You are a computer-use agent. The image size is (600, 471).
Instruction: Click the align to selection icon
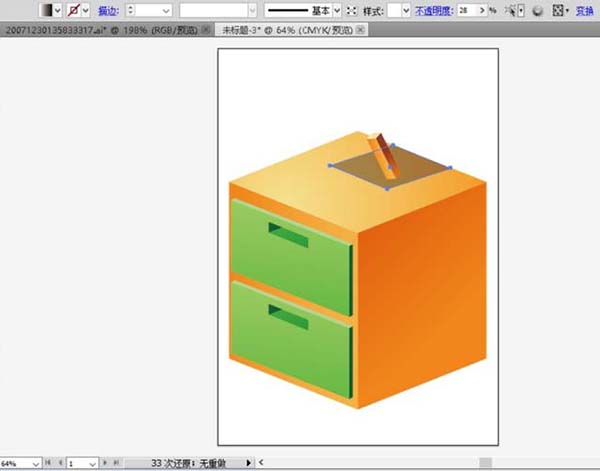[558, 11]
